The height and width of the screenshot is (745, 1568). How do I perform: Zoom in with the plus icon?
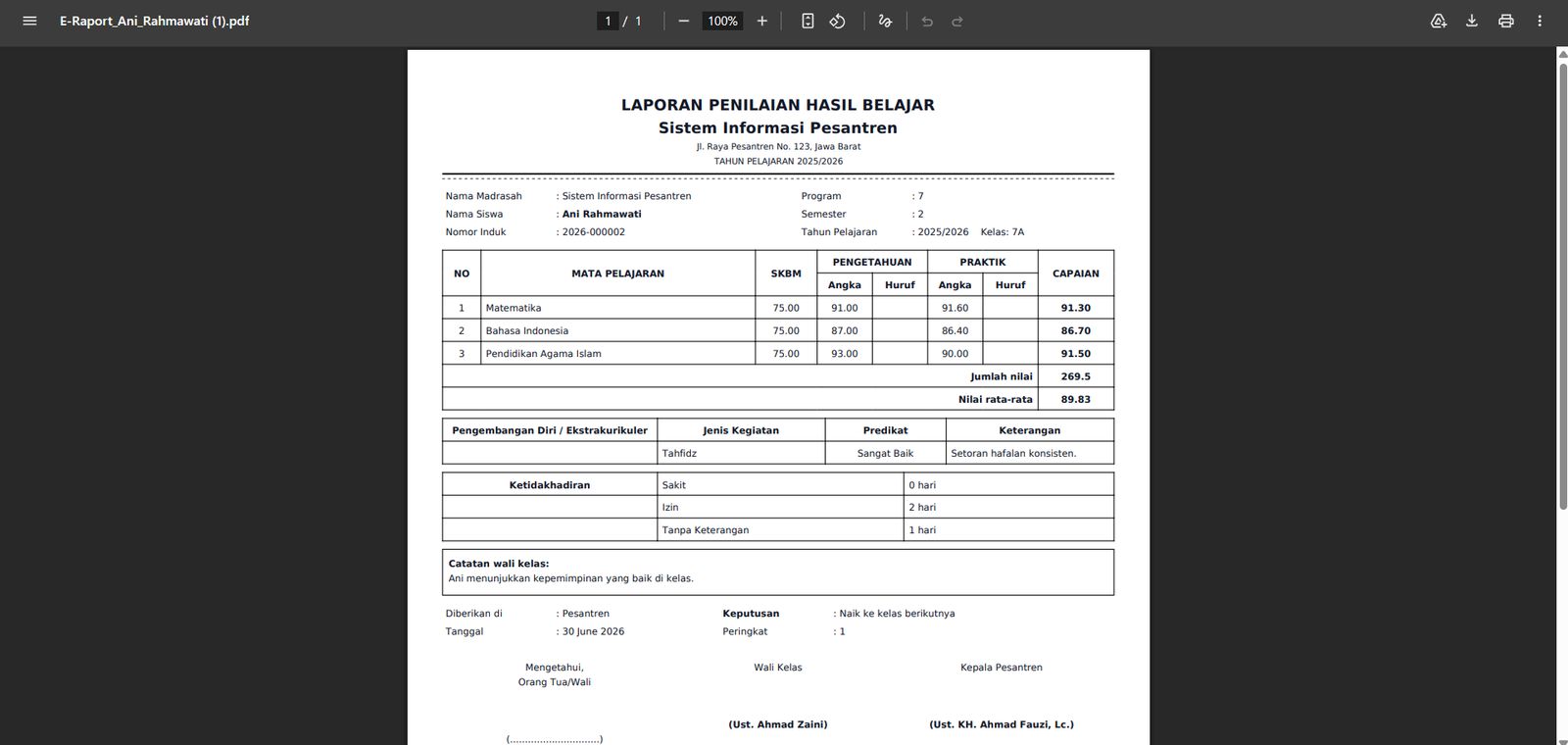[761, 21]
